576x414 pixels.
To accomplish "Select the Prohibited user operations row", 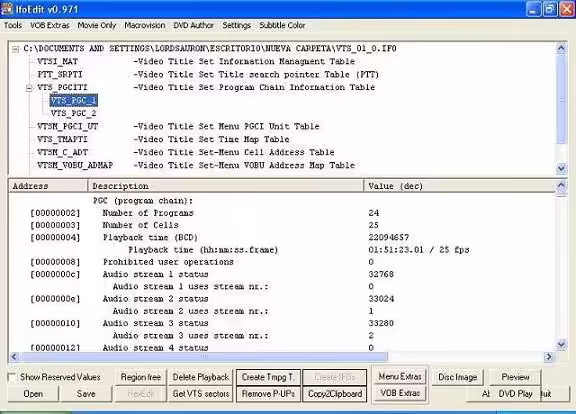I will click(x=282, y=262).
